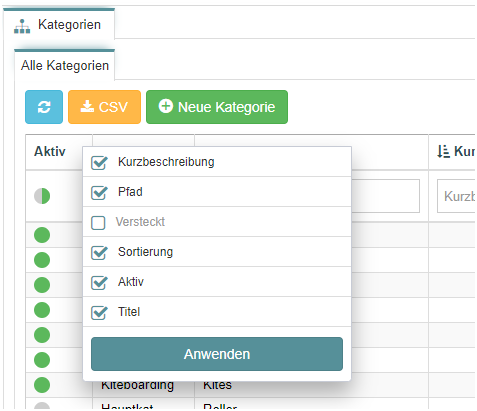The image size is (477, 411).
Task: Uncheck the Sortierung column checkbox
Action: [99, 253]
